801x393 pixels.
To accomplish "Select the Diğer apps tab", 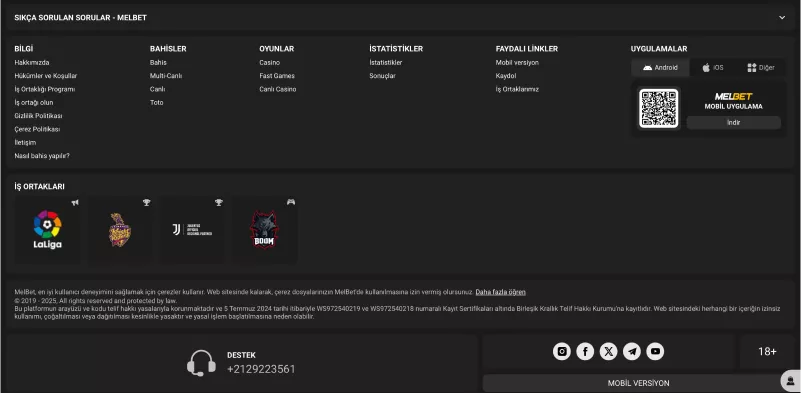I will point(761,67).
